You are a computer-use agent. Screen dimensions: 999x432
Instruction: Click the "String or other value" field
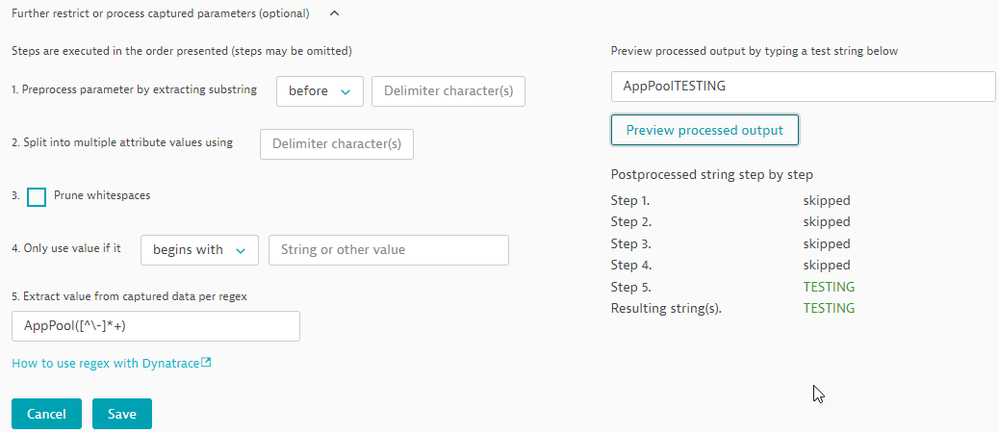click(388, 250)
